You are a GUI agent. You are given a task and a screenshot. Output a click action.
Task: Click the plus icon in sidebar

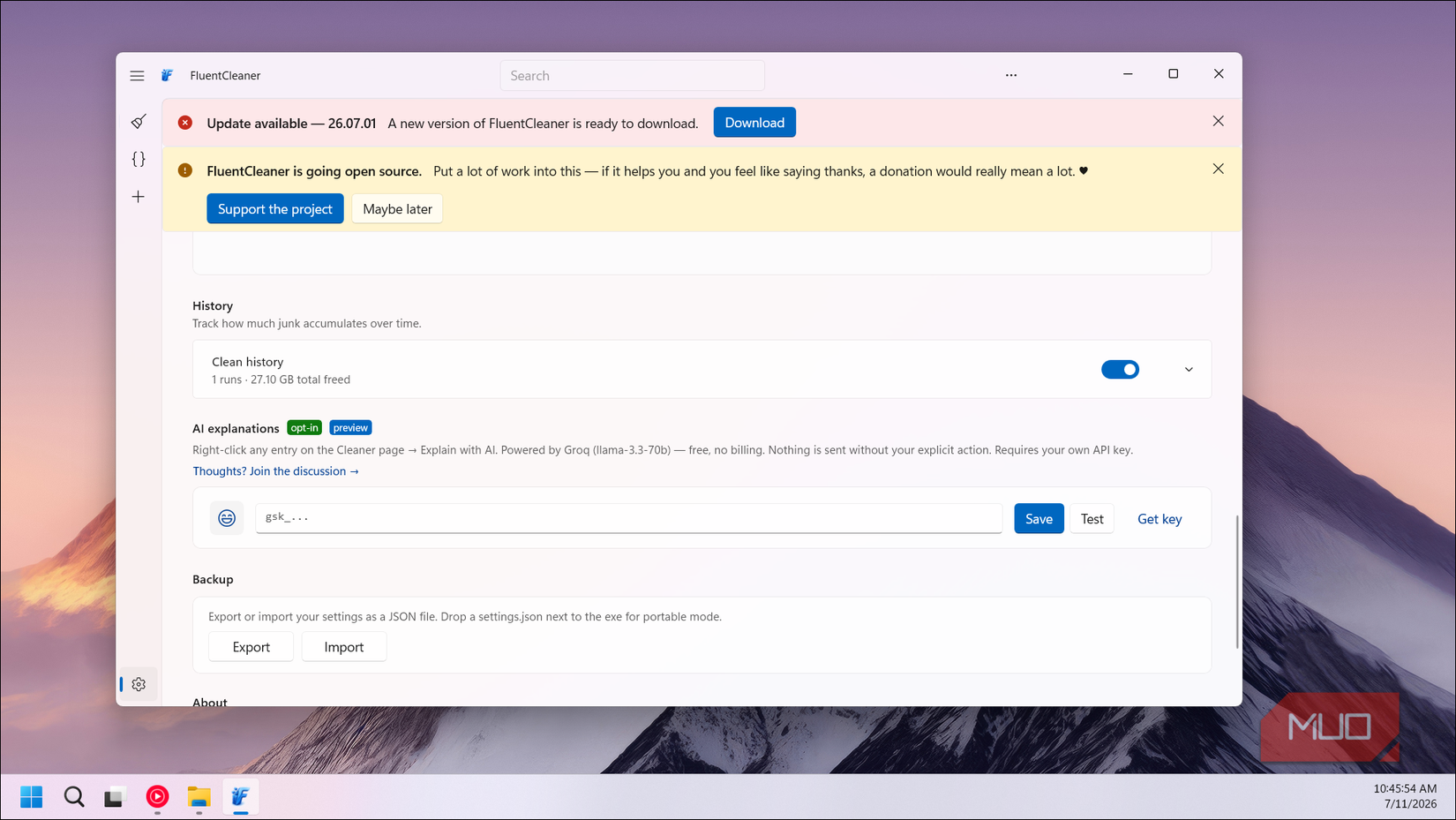click(139, 197)
